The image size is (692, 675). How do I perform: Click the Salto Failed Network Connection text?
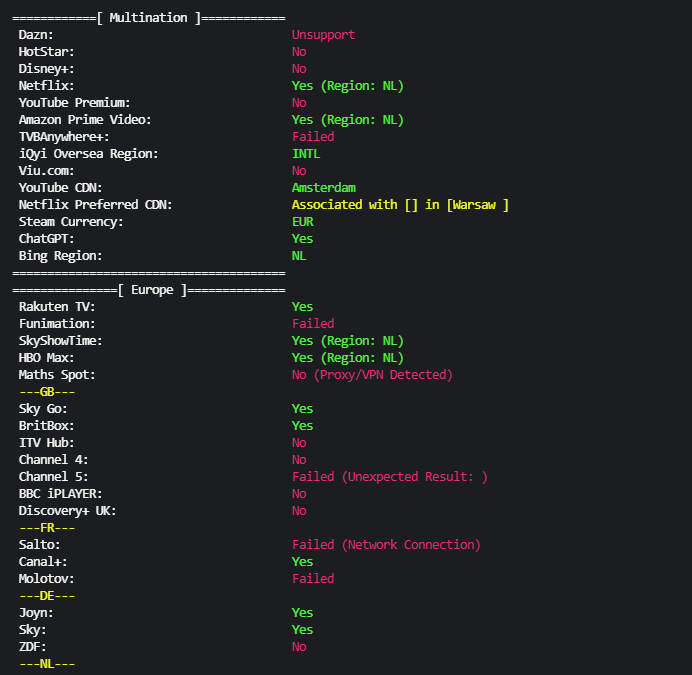click(386, 545)
